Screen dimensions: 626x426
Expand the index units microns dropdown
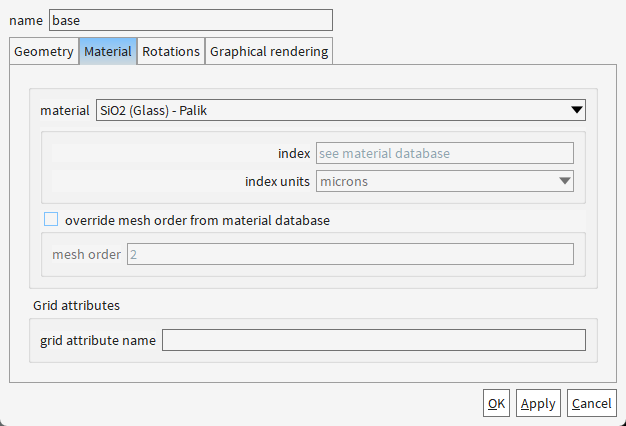445,181
